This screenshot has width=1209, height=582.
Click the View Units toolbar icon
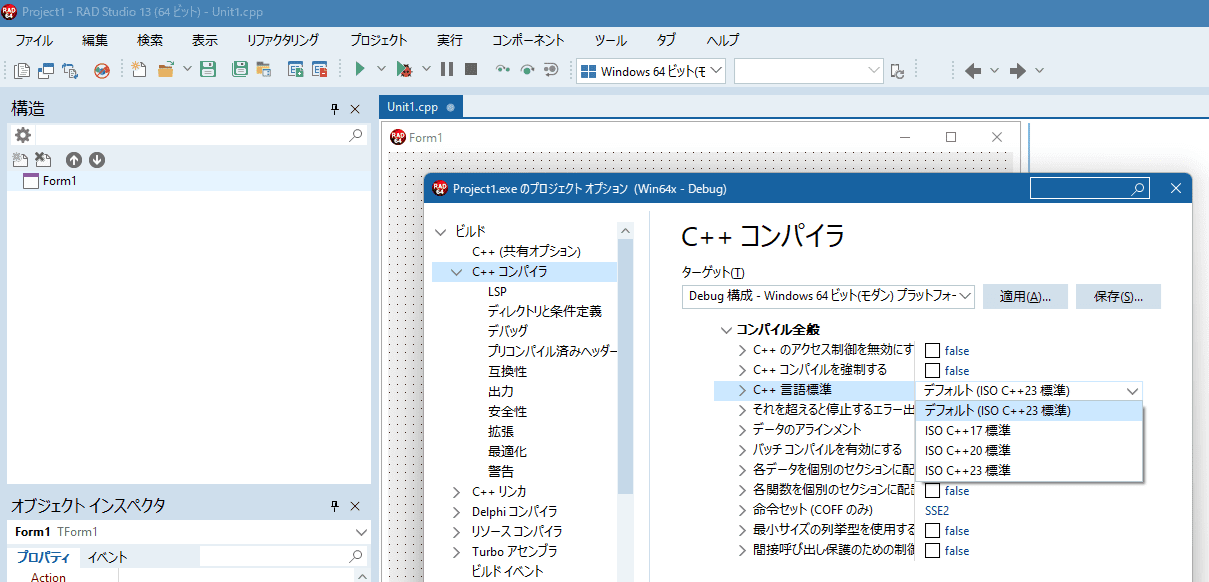pos(22,70)
